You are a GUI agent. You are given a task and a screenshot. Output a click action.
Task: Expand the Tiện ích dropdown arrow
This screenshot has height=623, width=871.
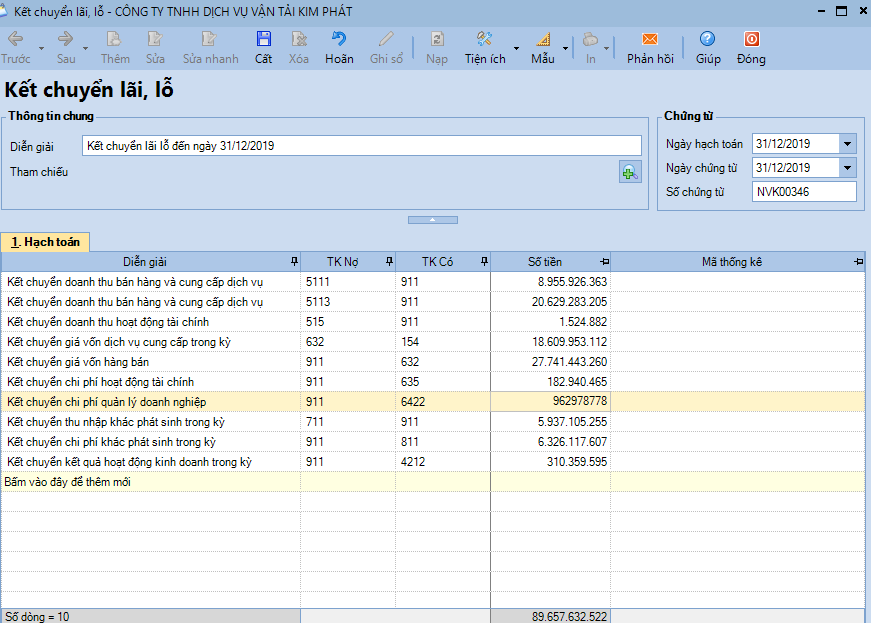click(x=516, y=48)
